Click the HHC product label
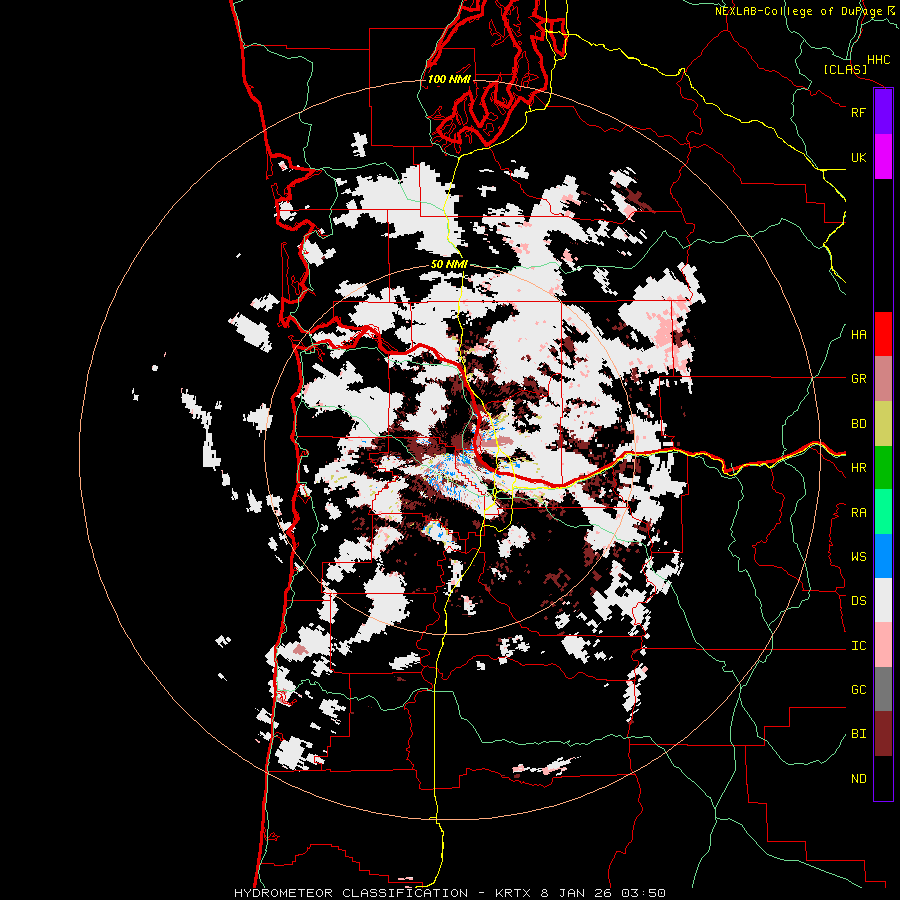Image resolution: width=900 pixels, height=900 pixels. [x=878, y=60]
